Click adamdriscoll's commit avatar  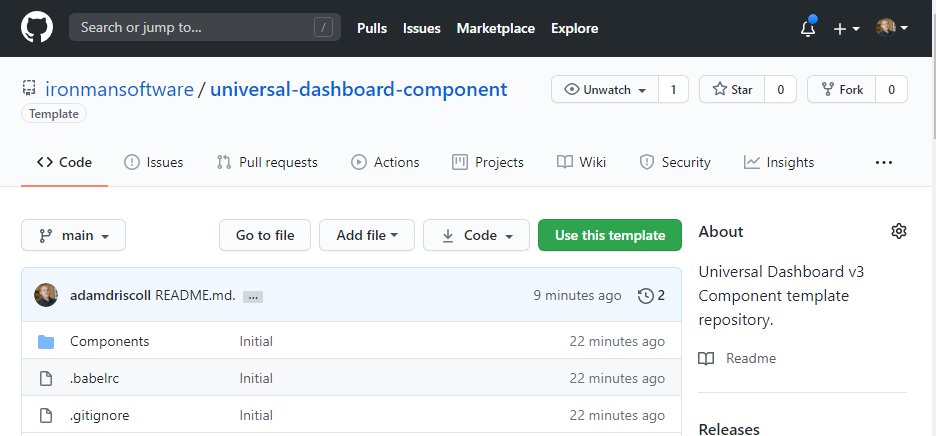46,295
